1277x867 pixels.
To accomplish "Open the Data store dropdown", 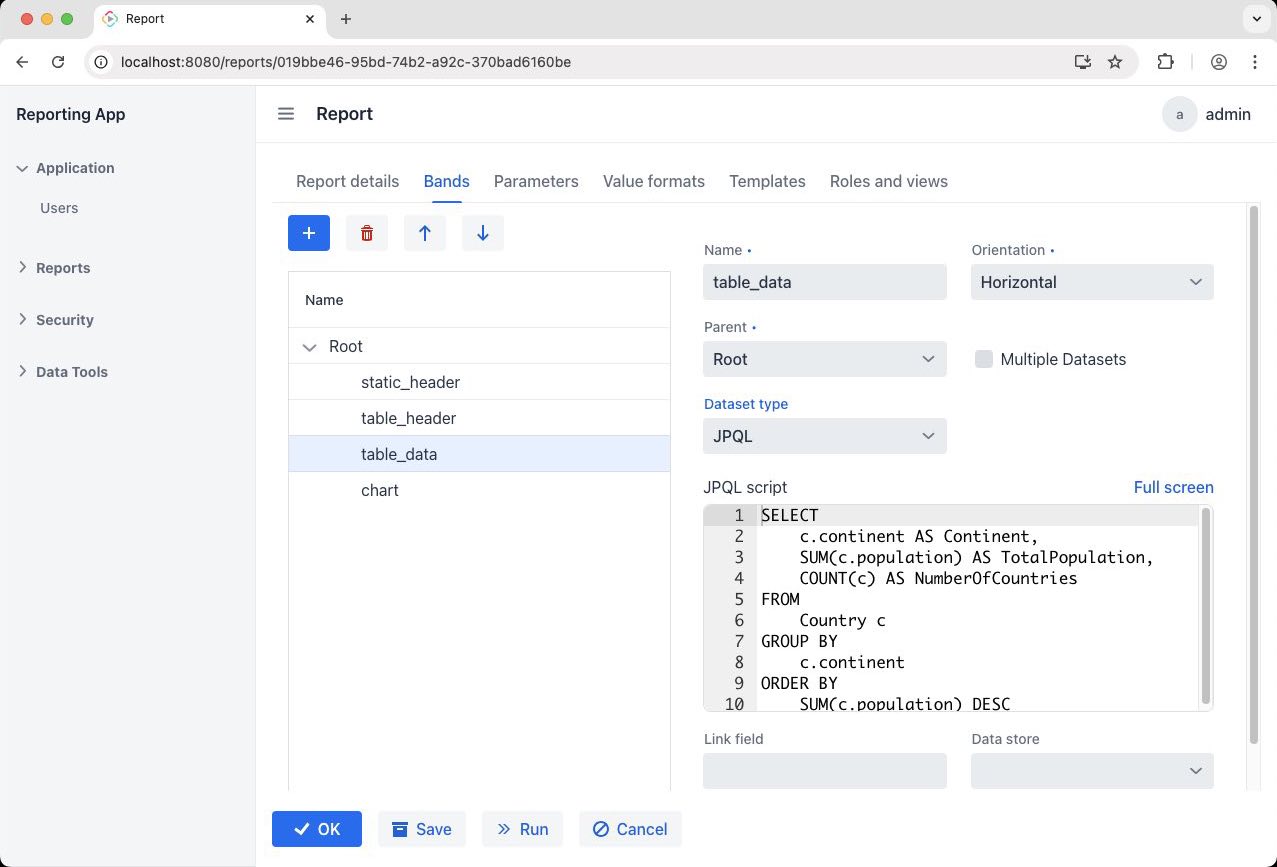I will 1092,771.
